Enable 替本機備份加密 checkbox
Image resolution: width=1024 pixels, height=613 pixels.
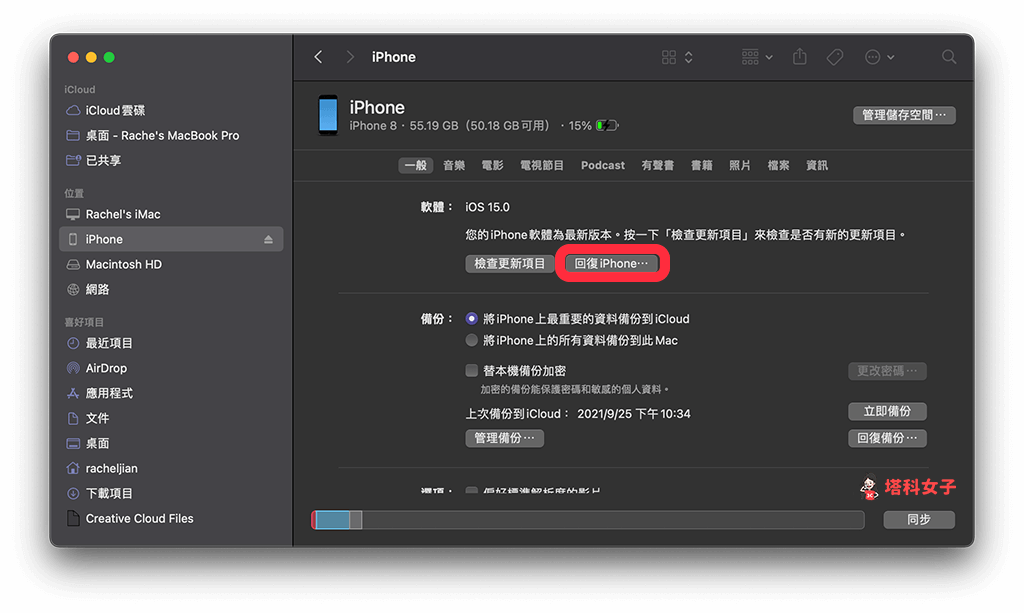tap(472, 371)
